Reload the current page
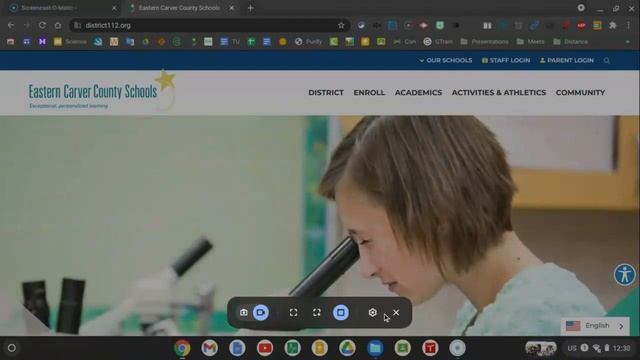Image resolution: width=640 pixels, height=360 pixels. pos(42,25)
